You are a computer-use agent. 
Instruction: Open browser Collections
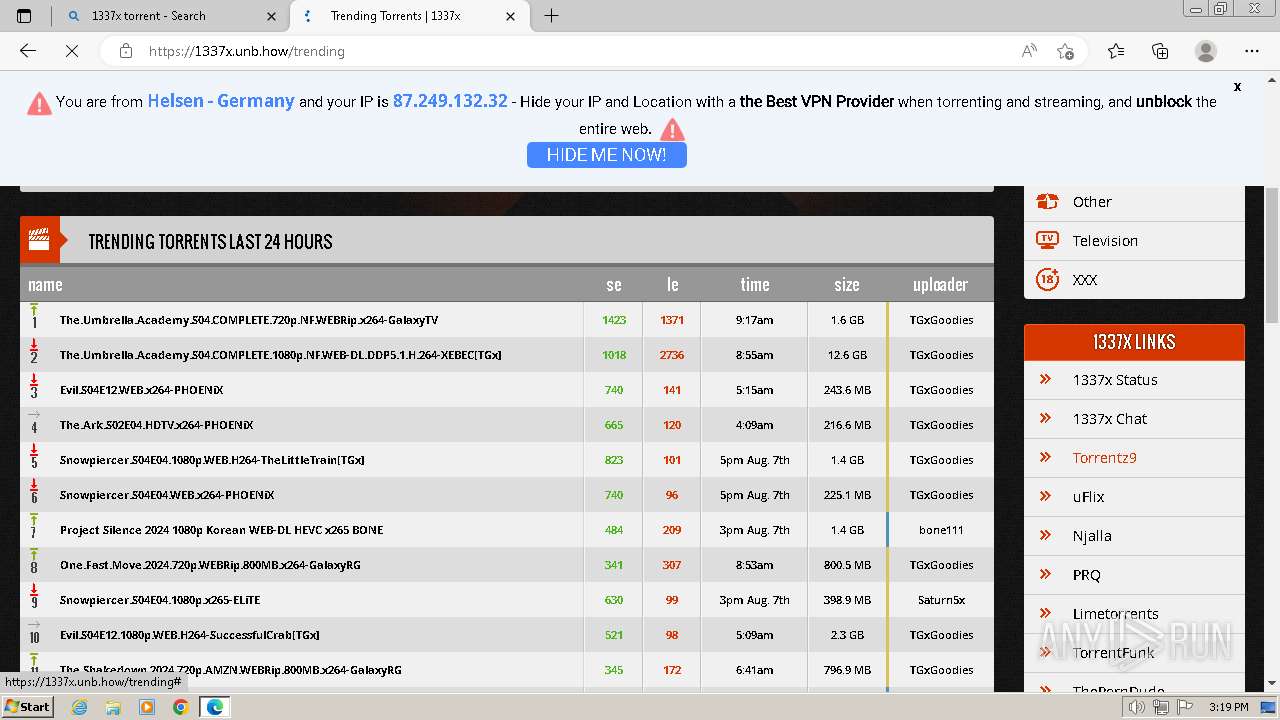pyautogui.click(x=1160, y=51)
